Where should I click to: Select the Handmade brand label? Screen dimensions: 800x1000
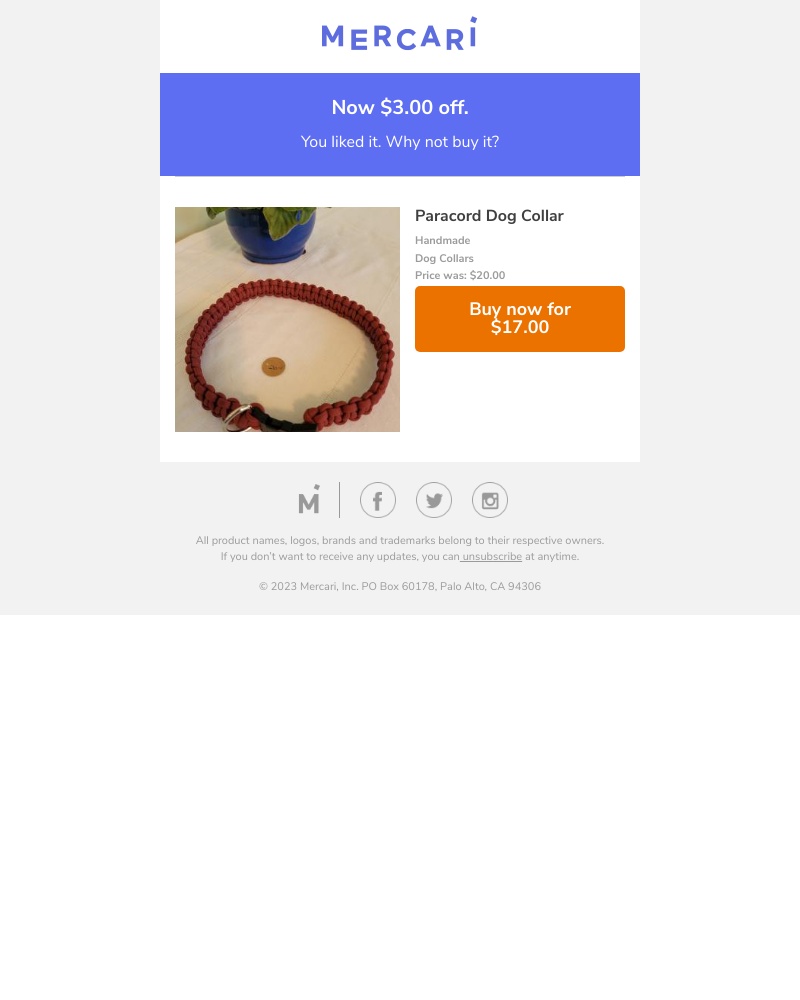(x=443, y=240)
